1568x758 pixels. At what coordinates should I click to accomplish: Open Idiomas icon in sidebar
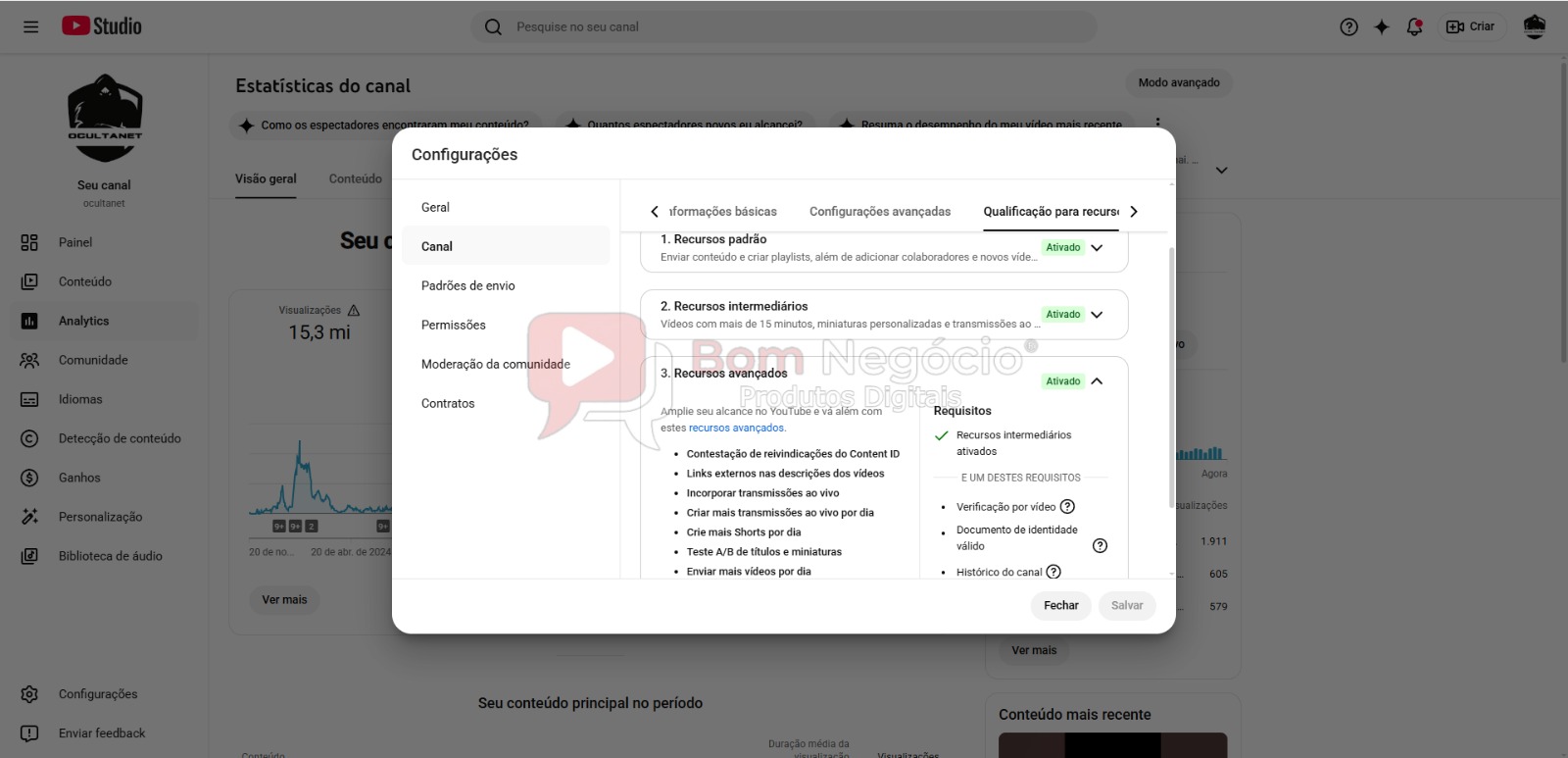29,399
